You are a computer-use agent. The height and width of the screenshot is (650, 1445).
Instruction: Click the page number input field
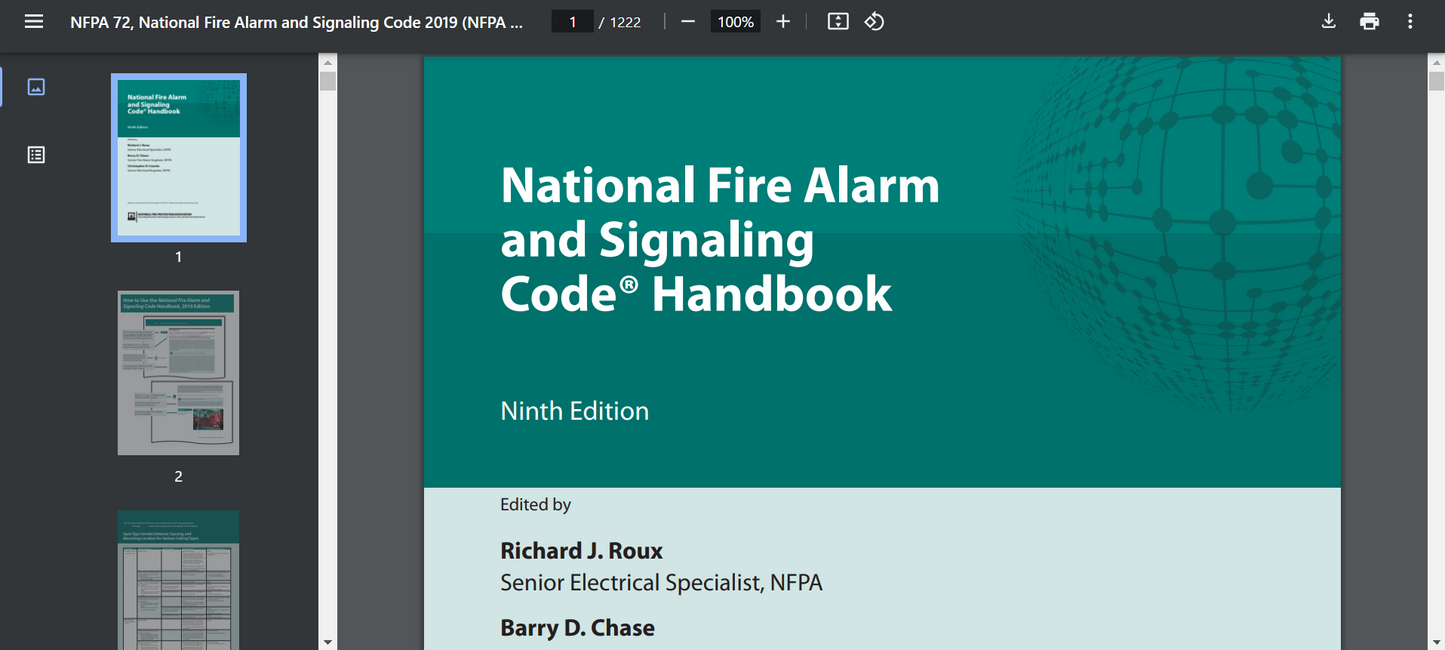[x=571, y=20]
